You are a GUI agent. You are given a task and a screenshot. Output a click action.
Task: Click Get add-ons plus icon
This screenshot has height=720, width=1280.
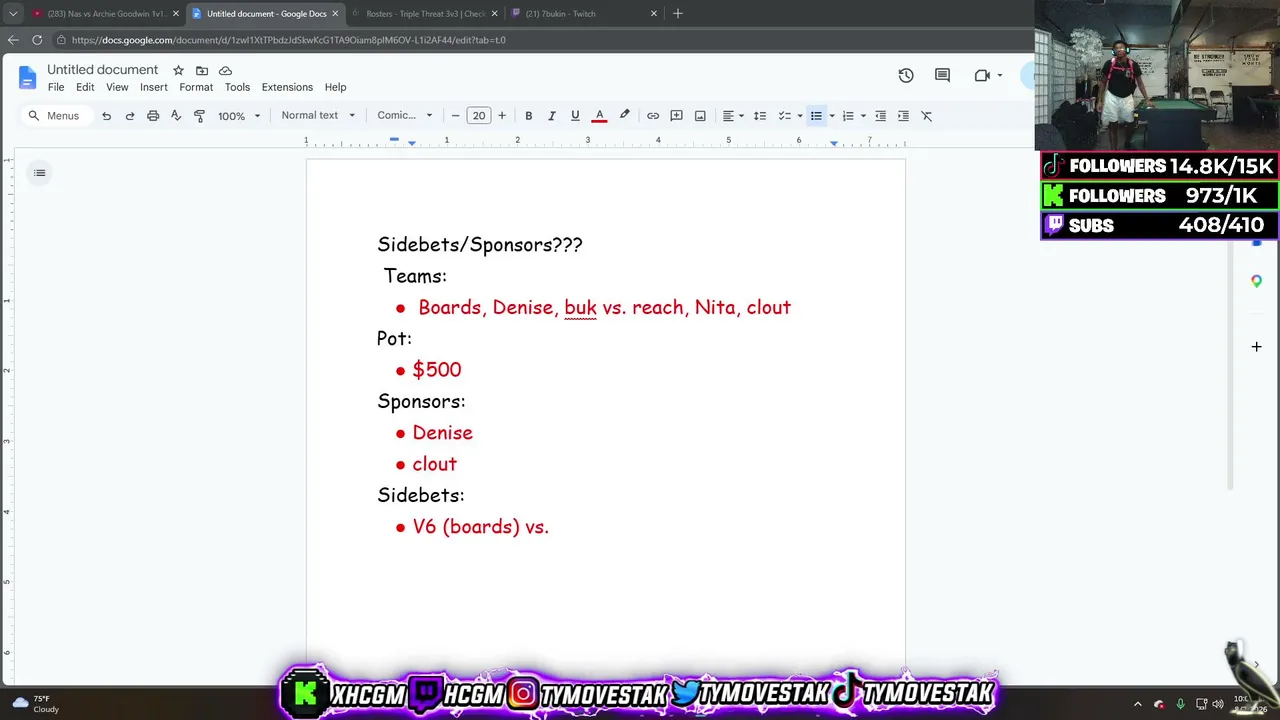coord(1256,347)
